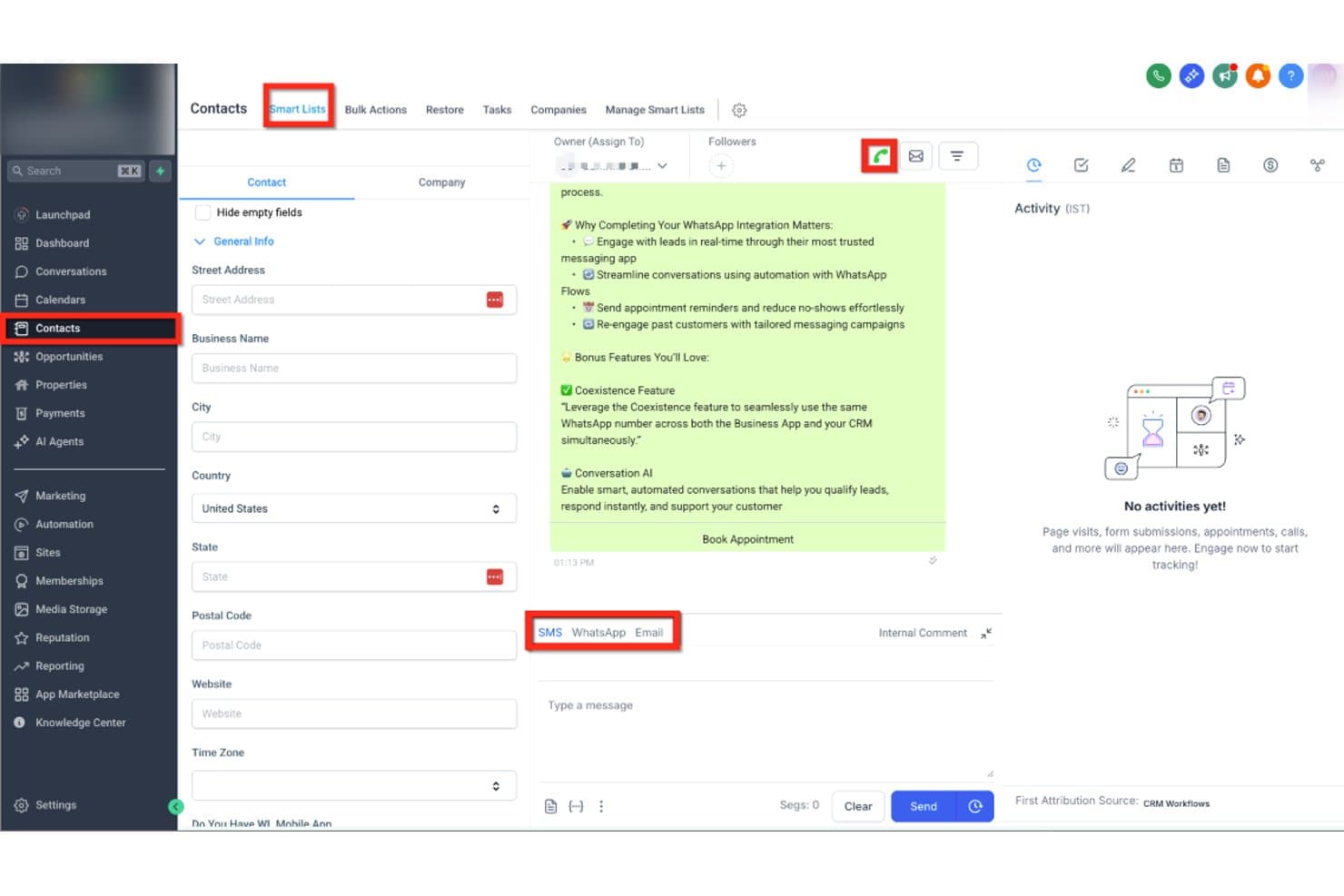Open the orange notifications bell
The image size is (1344, 896).
[x=1258, y=76]
